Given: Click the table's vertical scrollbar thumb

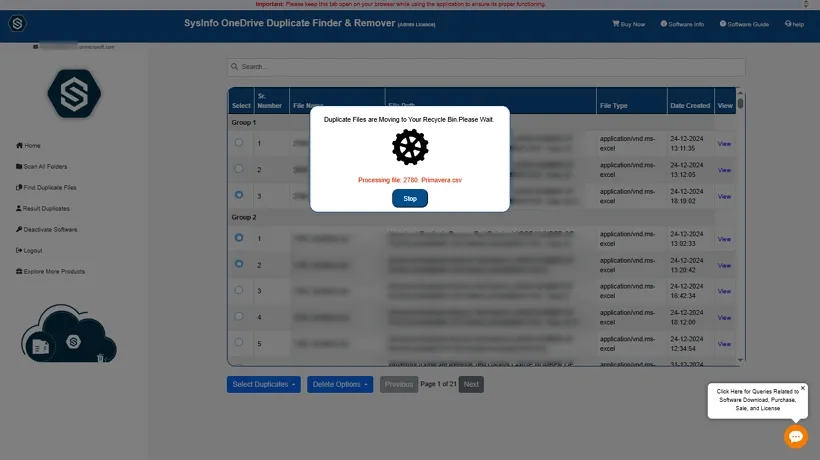Looking at the screenshot, I should [741, 102].
